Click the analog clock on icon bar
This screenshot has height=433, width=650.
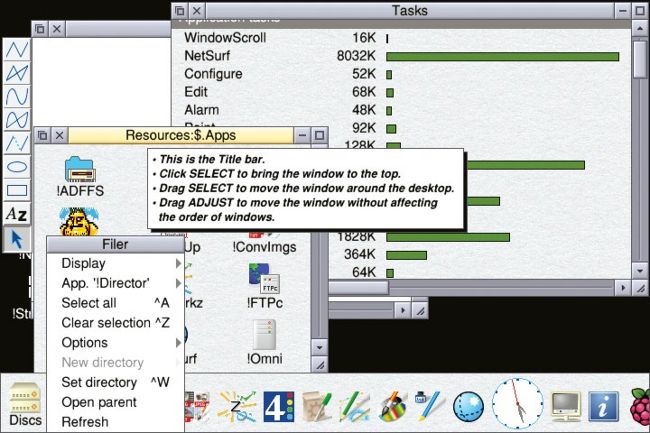[517, 403]
